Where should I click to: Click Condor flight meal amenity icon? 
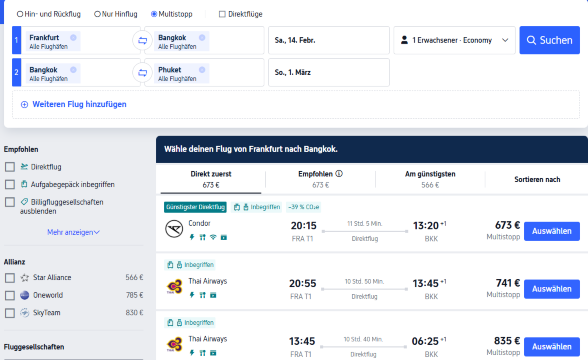click(x=202, y=237)
